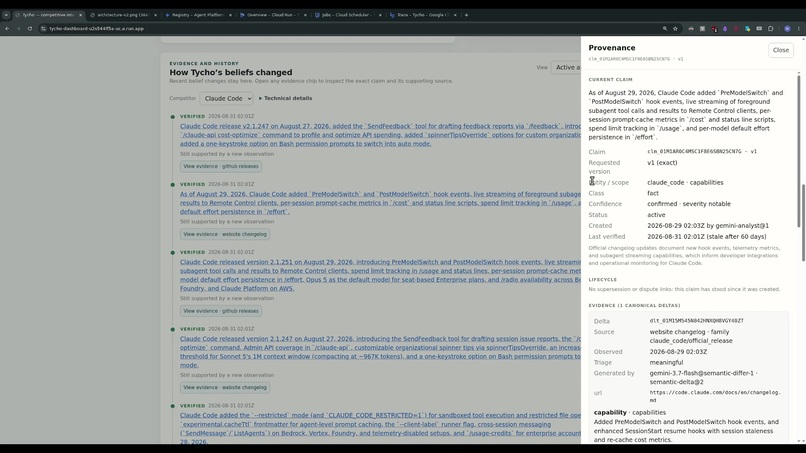Click 'confirmed · severity notable' confidence value

click(689, 204)
